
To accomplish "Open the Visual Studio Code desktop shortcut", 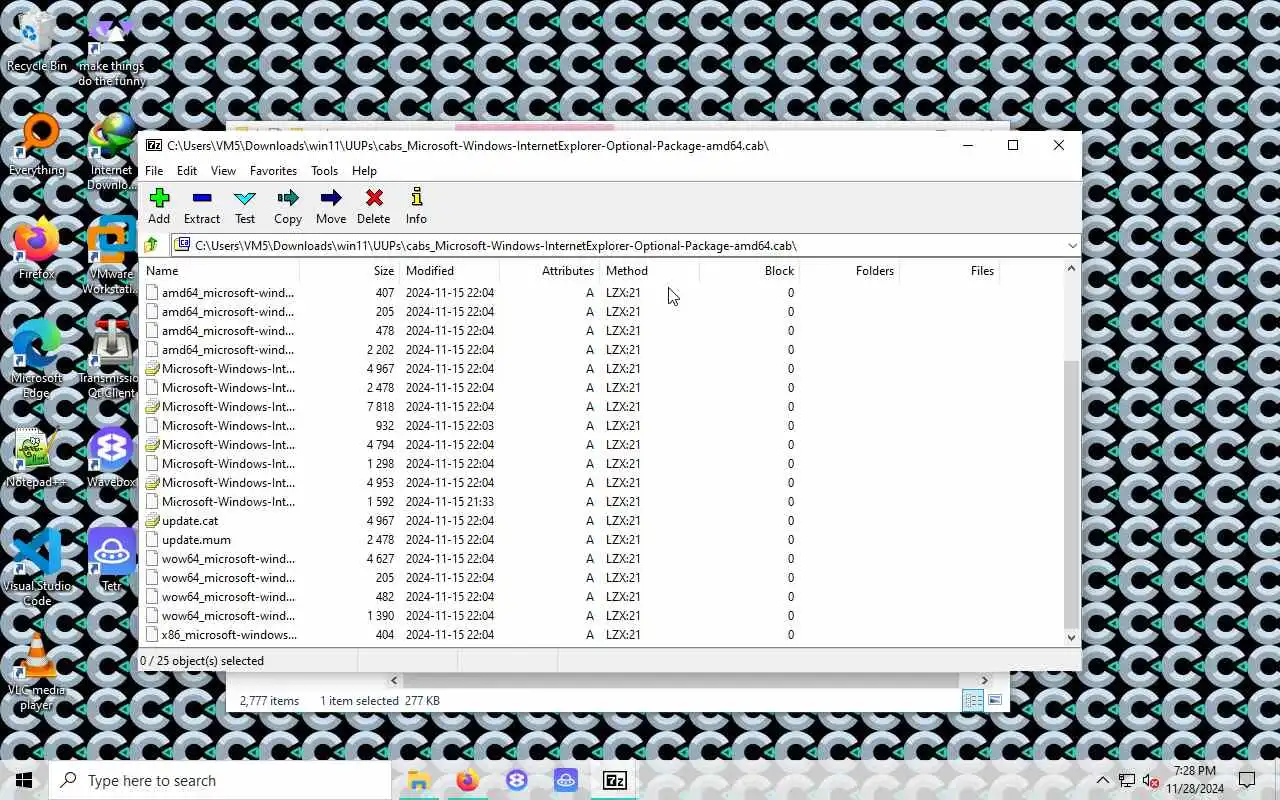I will (37, 567).
